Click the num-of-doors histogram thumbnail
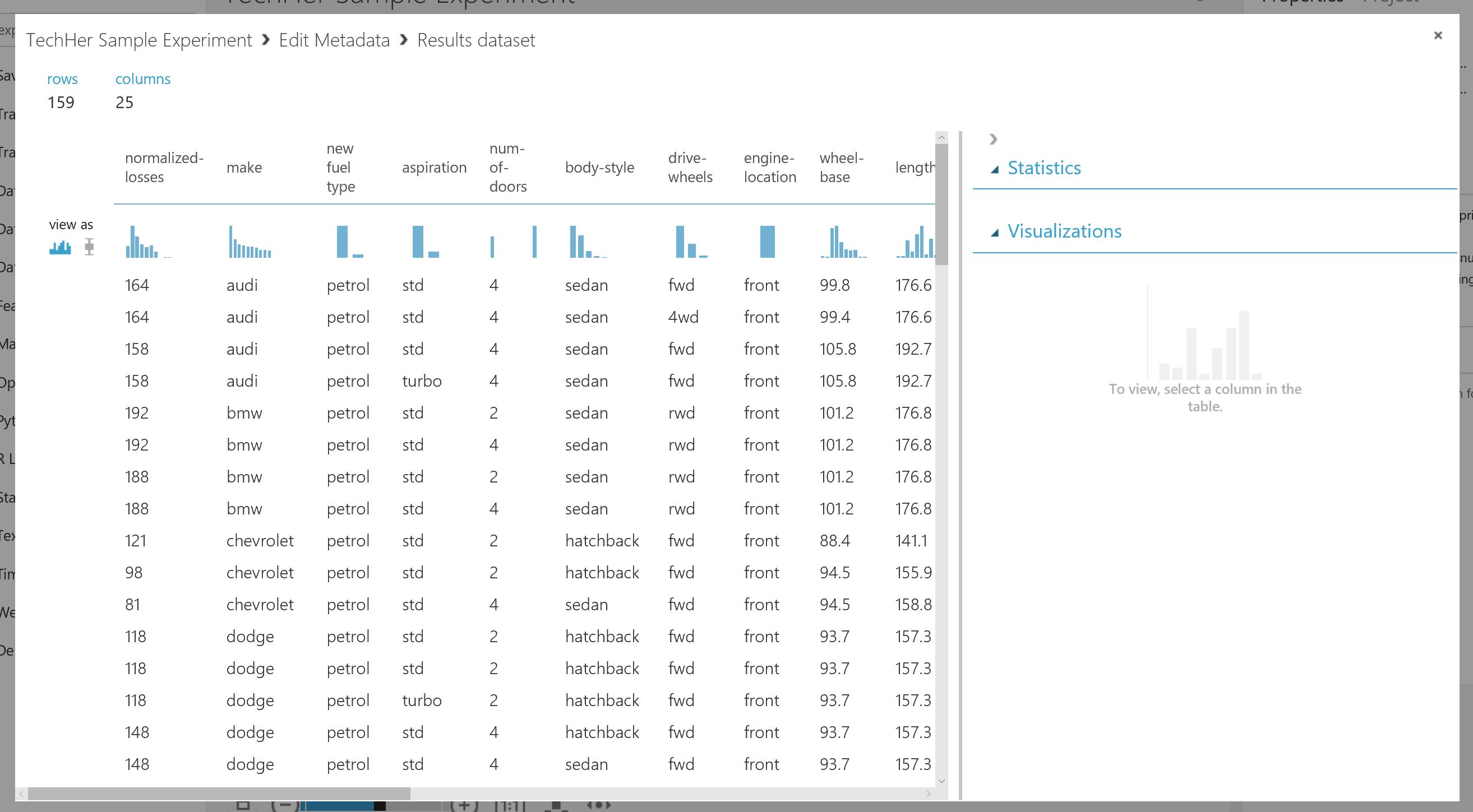 513,242
